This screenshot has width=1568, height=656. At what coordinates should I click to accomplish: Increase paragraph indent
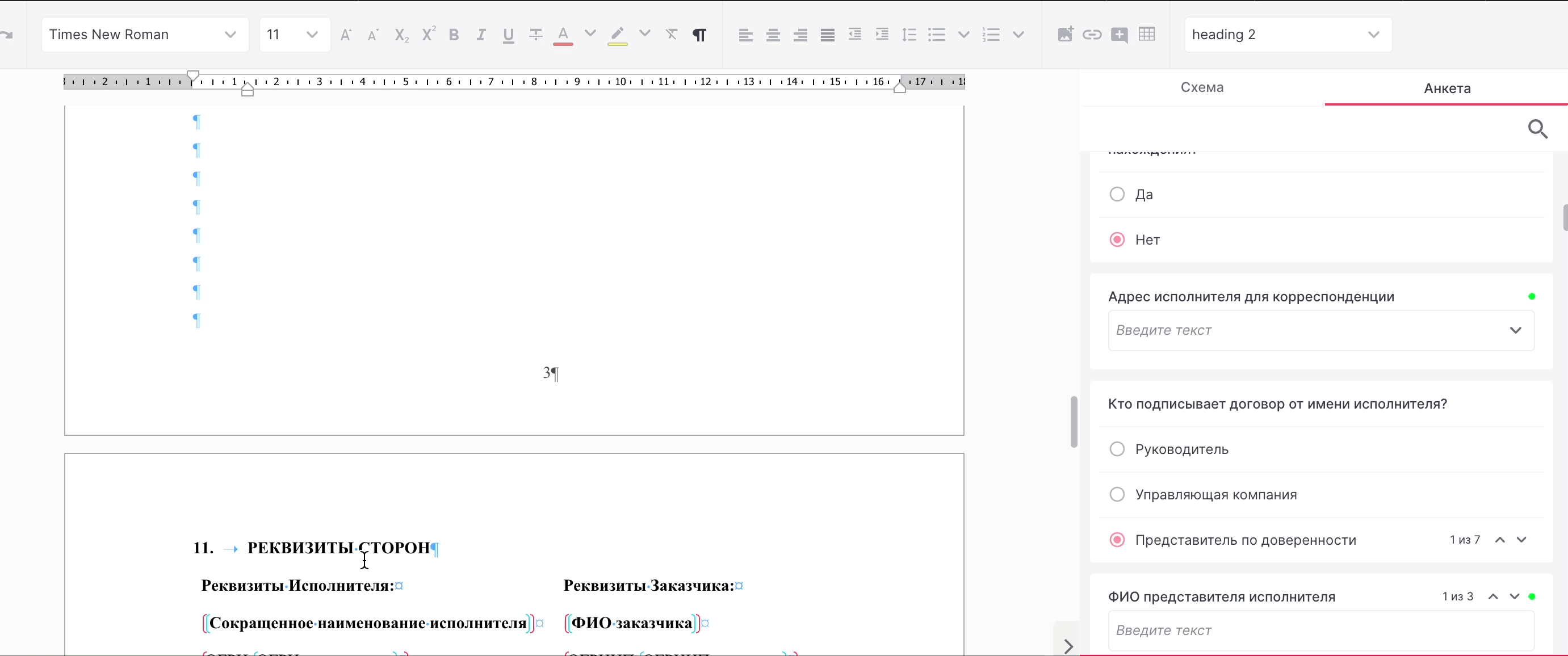(x=882, y=35)
